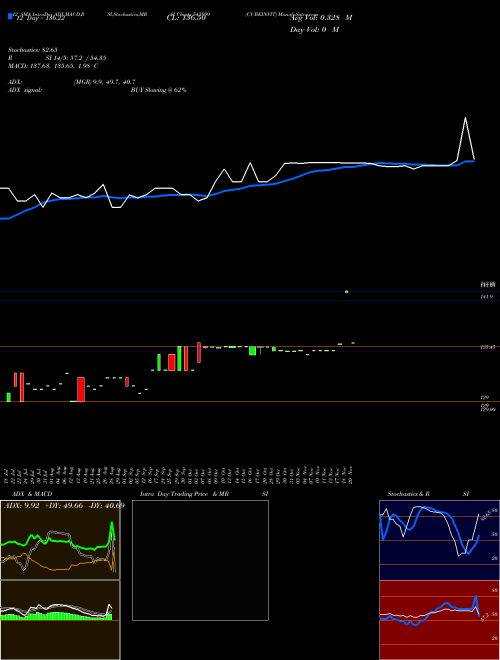500x660 pixels.
Task: Click the isolated green dot above candlestick chart
Action: pos(346,291)
